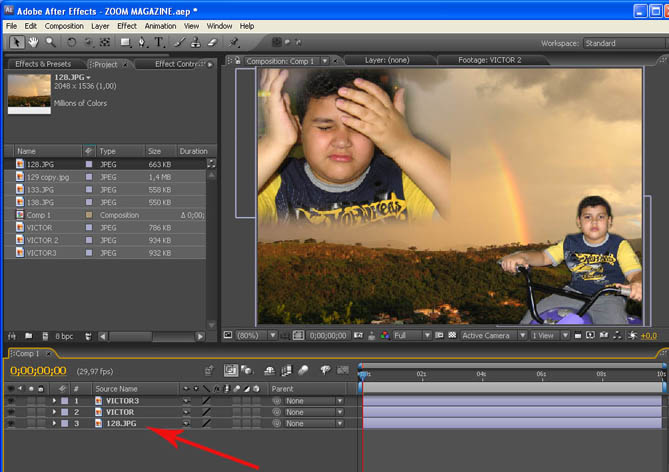Switch to the Effects & Presets tab

click(x=42, y=64)
